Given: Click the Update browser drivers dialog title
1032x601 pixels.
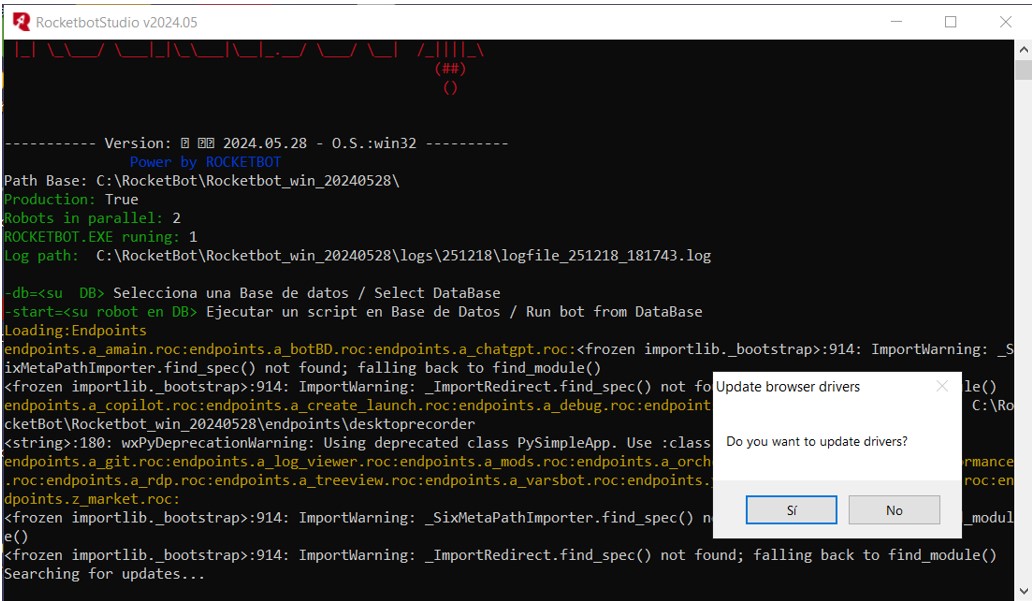Looking at the screenshot, I should pos(788,386).
